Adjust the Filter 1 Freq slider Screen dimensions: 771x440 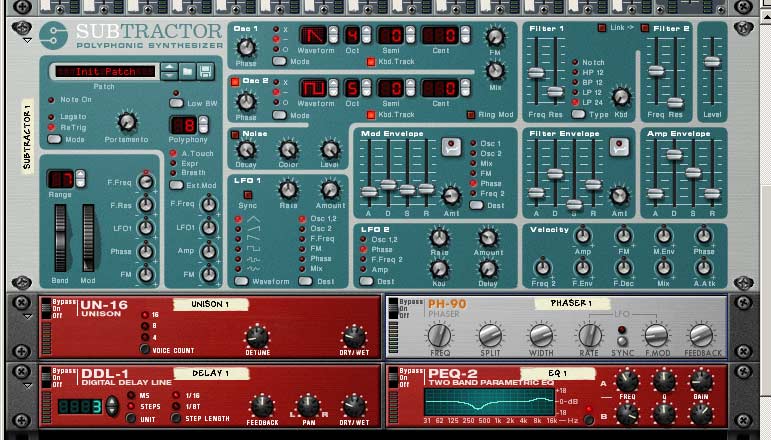pyautogui.click(x=535, y=73)
